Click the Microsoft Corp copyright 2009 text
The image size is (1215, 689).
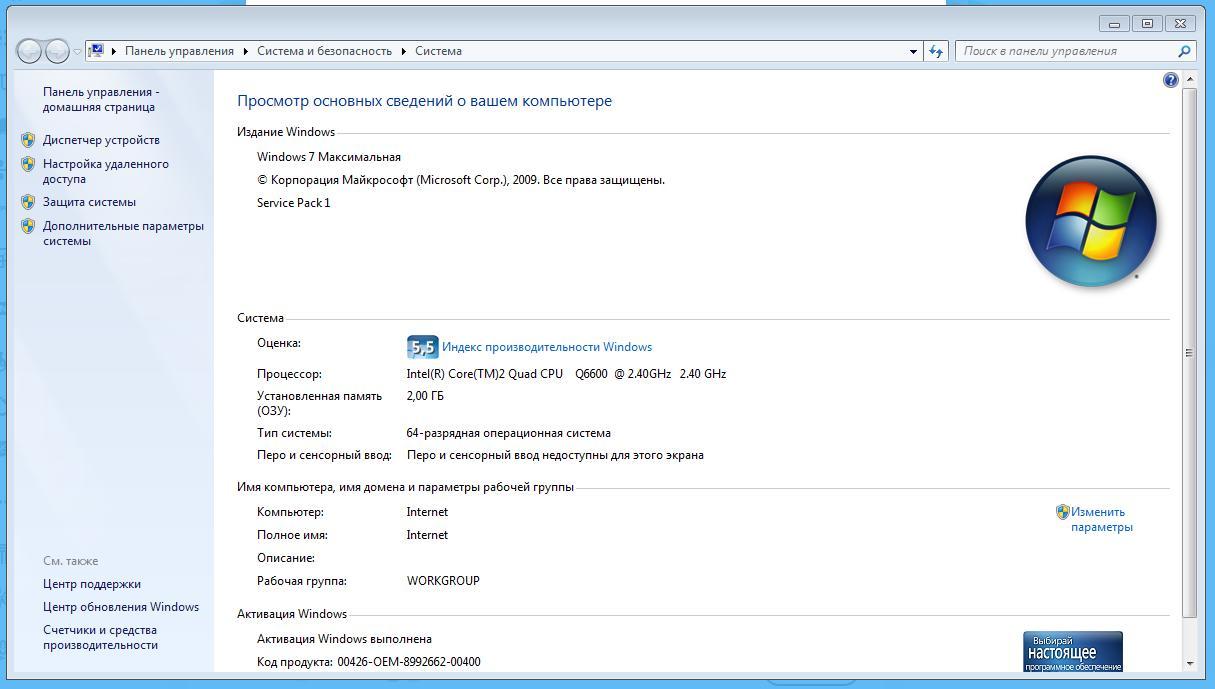point(461,180)
